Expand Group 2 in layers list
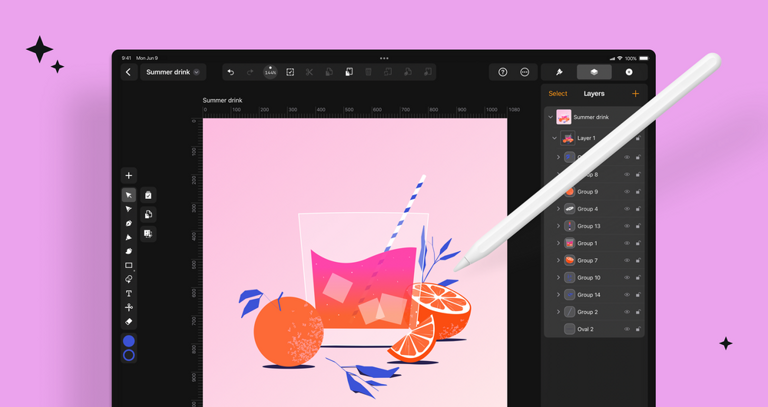The width and height of the screenshot is (768, 407). click(x=558, y=312)
